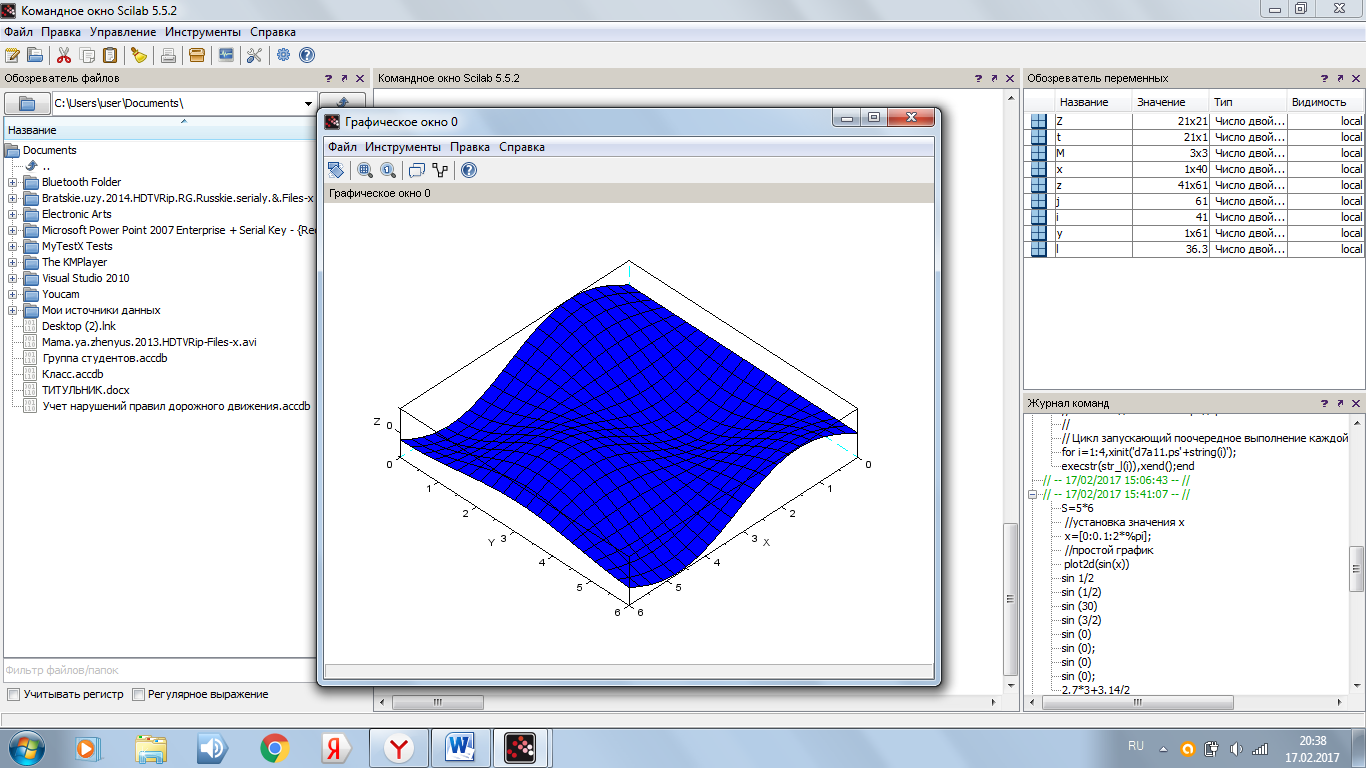Click help icon of variable browser panel
The width and height of the screenshot is (1366, 768).
click(x=1324, y=78)
